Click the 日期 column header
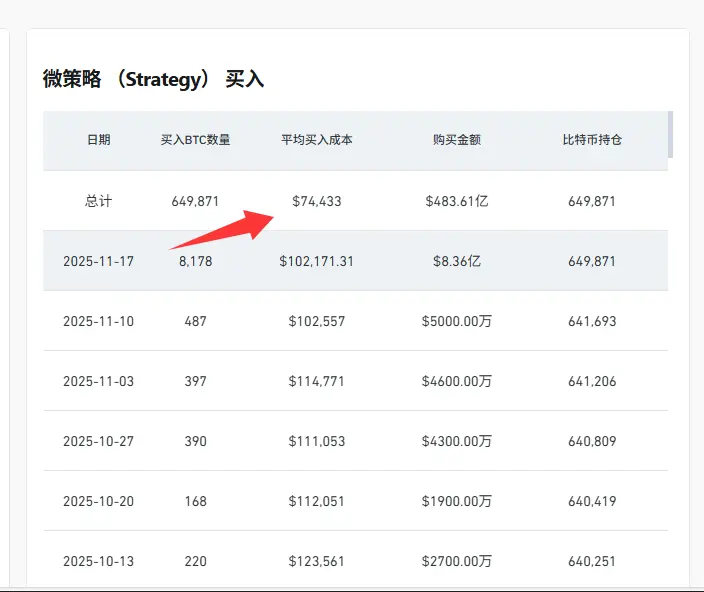This screenshot has height=592, width=704. point(98,140)
